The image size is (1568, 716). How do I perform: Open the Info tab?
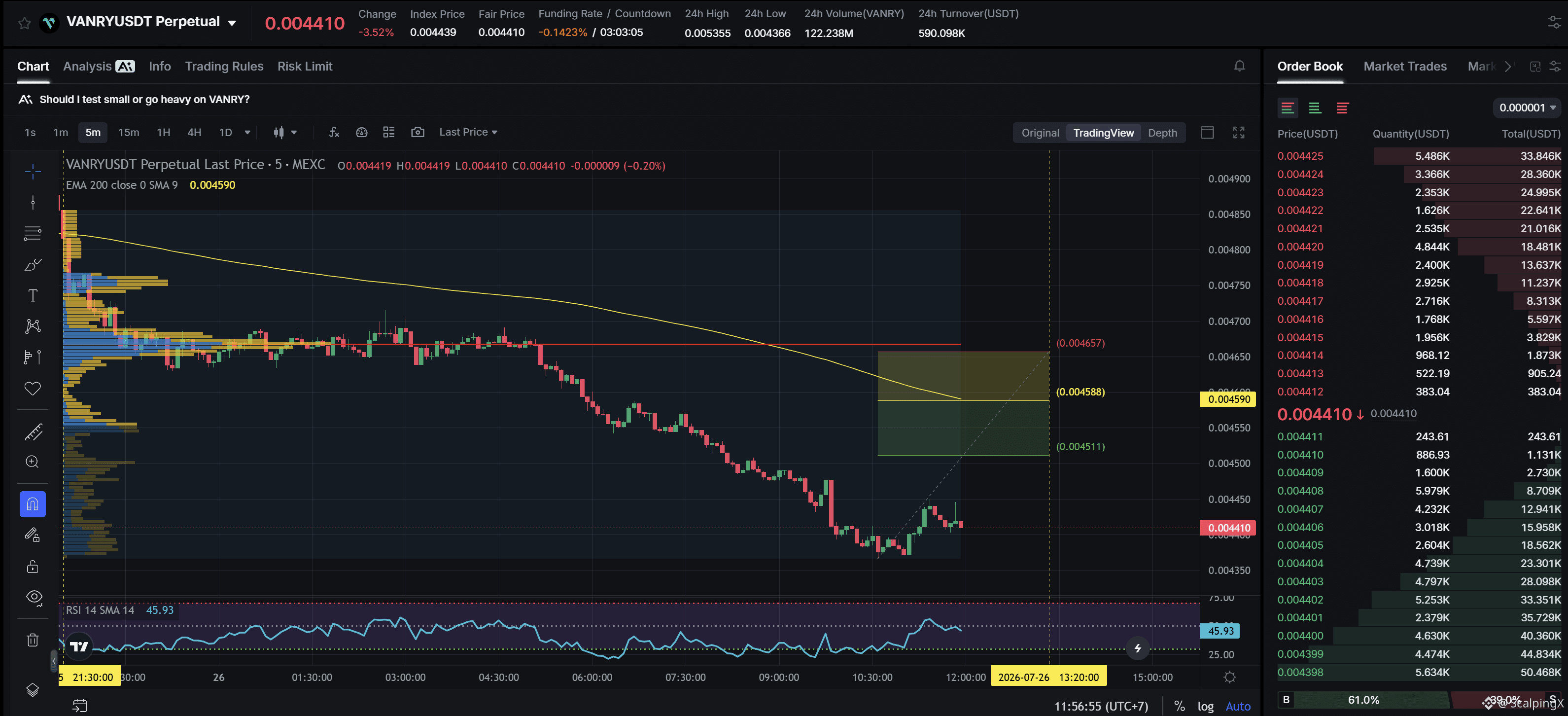pyautogui.click(x=160, y=67)
